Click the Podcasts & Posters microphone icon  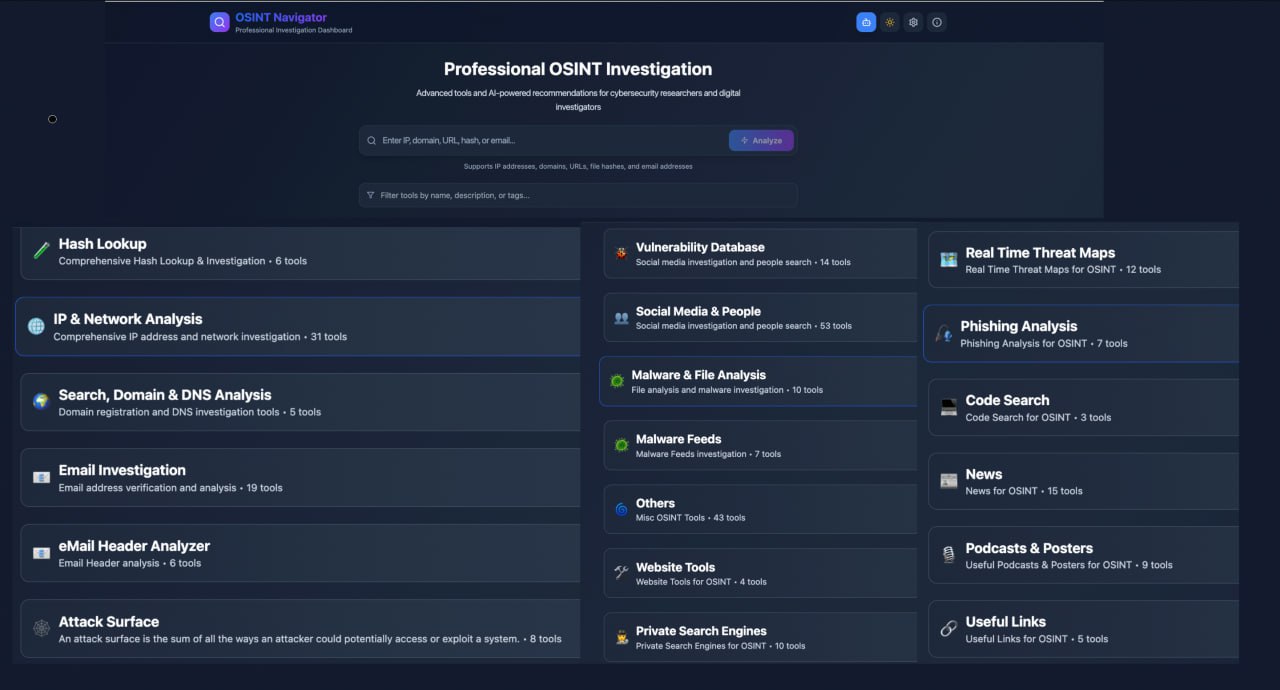(x=948, y=555)
